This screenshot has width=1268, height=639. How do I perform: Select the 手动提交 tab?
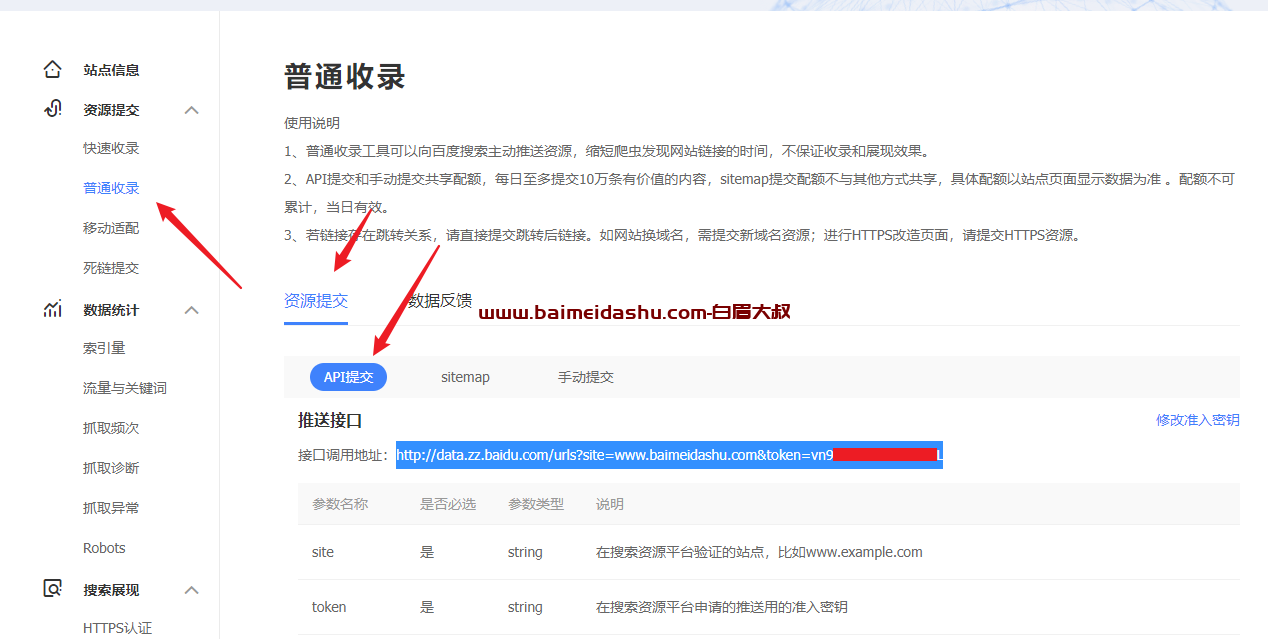(x=586, y=377)
